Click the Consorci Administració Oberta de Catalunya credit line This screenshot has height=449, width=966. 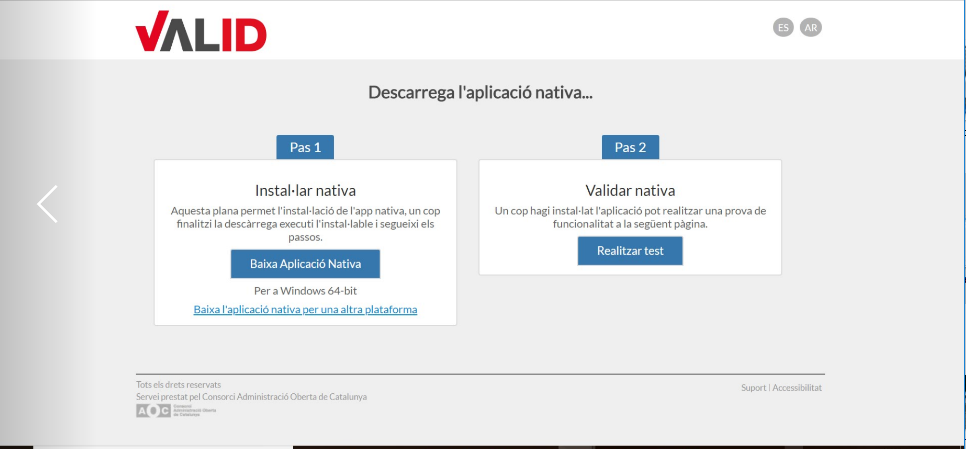coord(251,397)
